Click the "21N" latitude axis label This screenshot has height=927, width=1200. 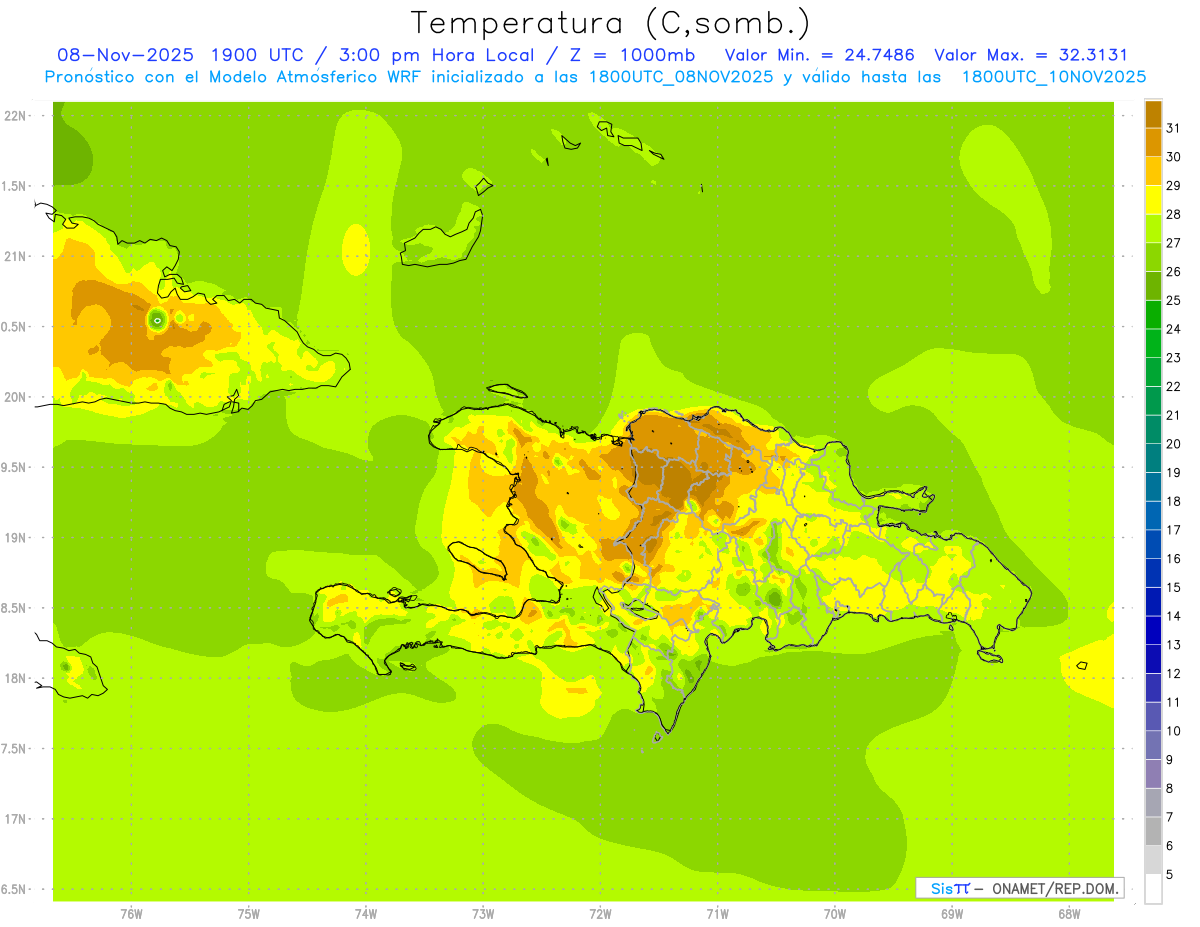pos(14,257)
